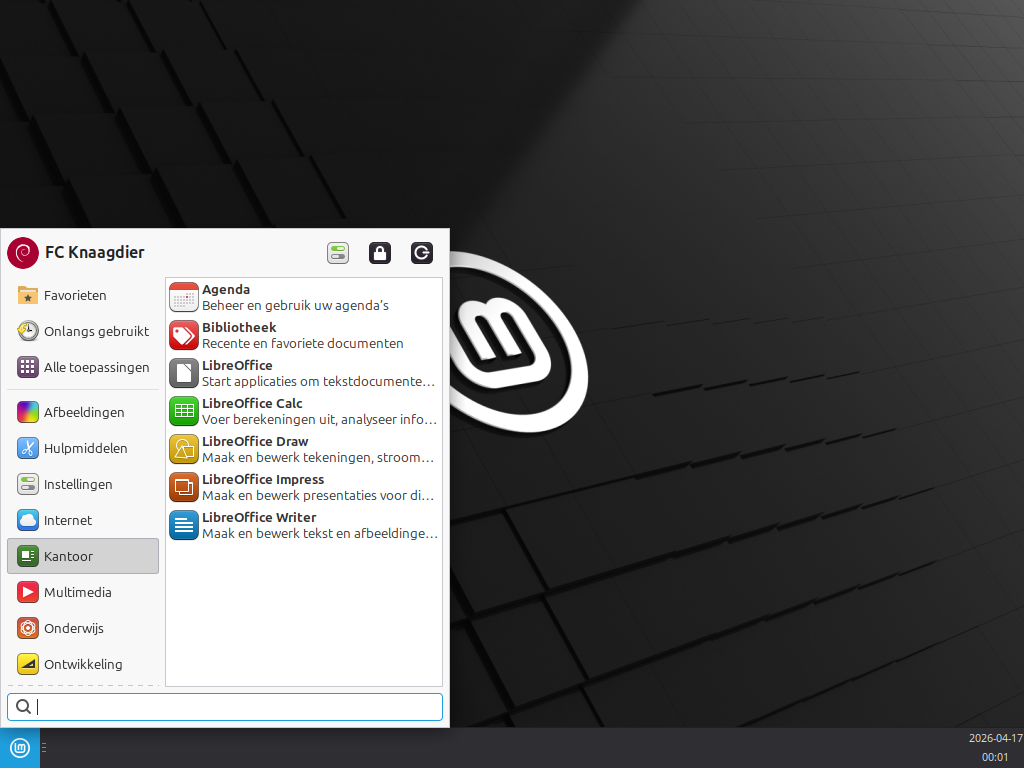
Task: Click the Kantoor green office icon
Action: coord(27,556)
